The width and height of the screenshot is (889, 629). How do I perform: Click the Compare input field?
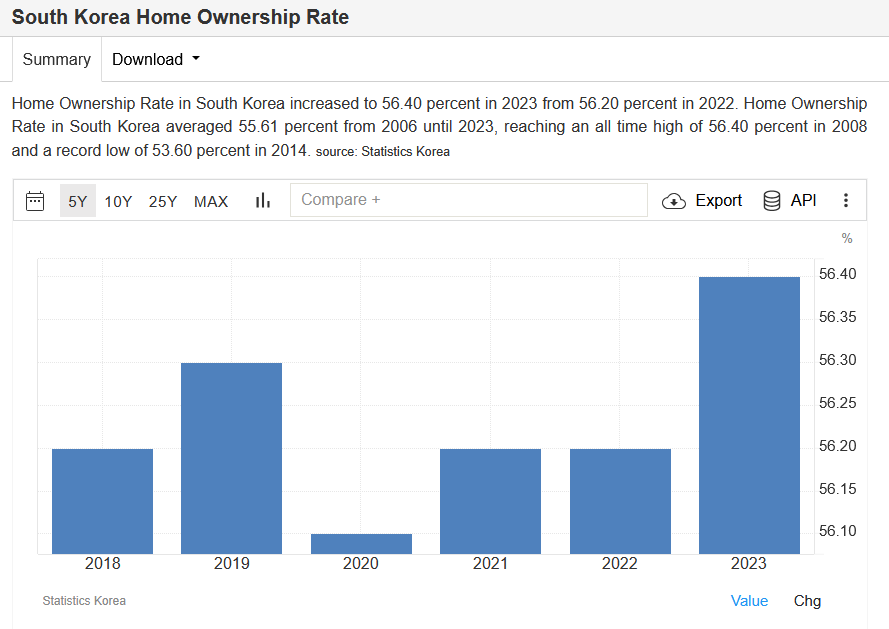(x=468, y=200)
